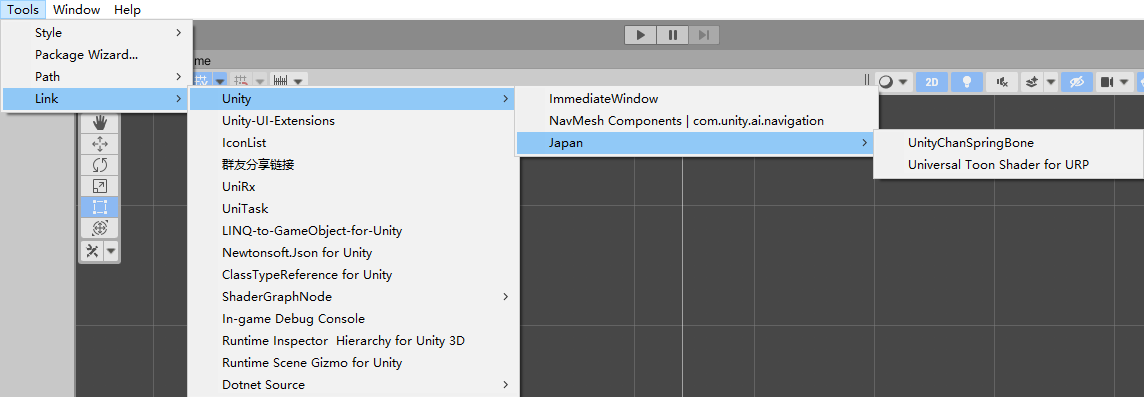The width and height of the screenshot is (1144, 397).
Task: Select the Hand view tool
Action: 100,123
